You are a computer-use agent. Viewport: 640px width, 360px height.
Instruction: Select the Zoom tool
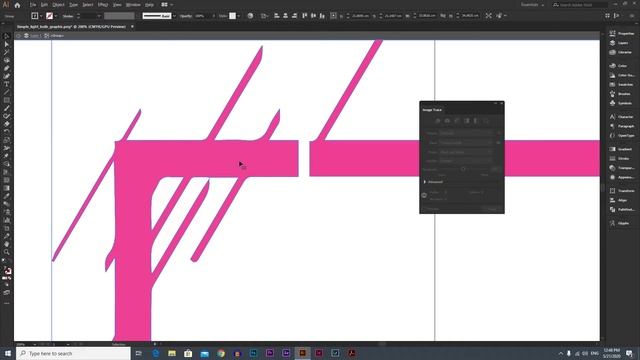(x=7, y=252)
